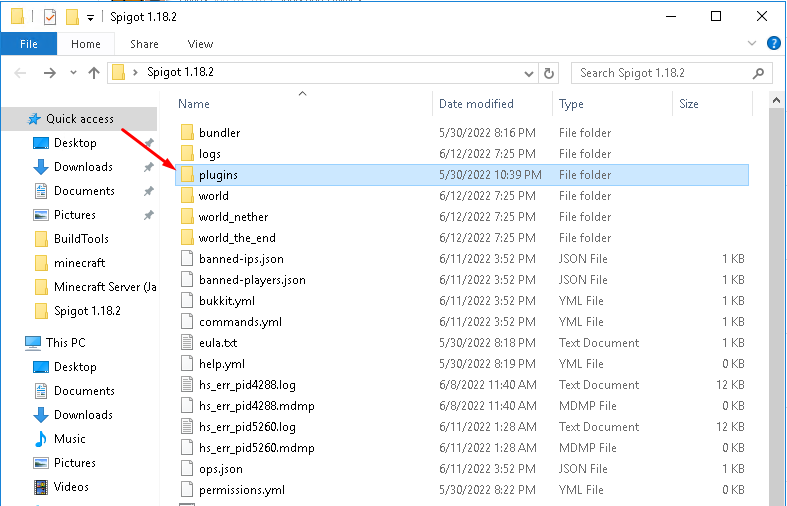Image resolution: width=787 pixels, height=506 pixels.
Task: Select This PC in navigation pane
Action: [x=66, y=343]
